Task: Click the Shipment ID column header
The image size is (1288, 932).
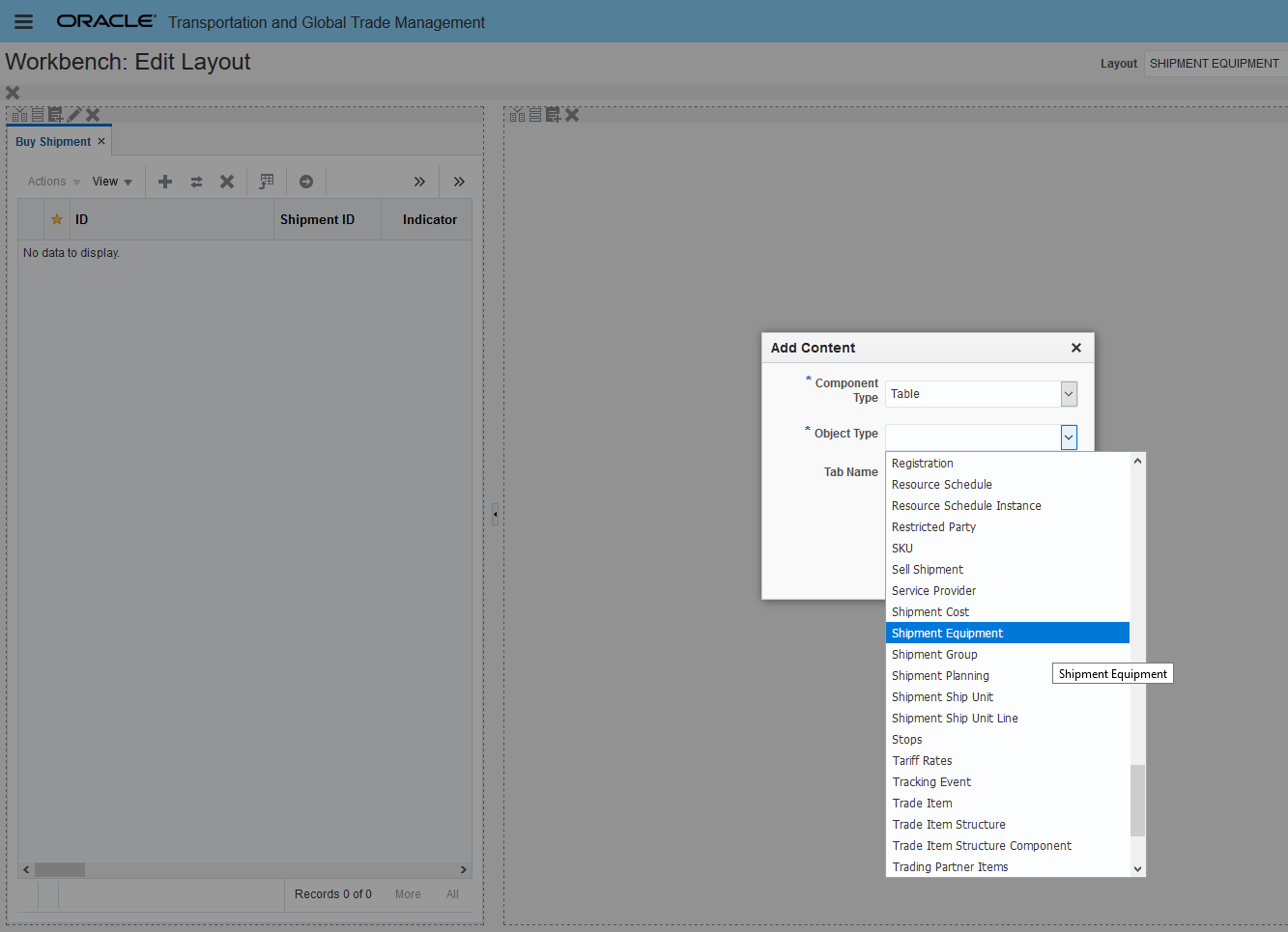Action: click(x=328, y=219)
